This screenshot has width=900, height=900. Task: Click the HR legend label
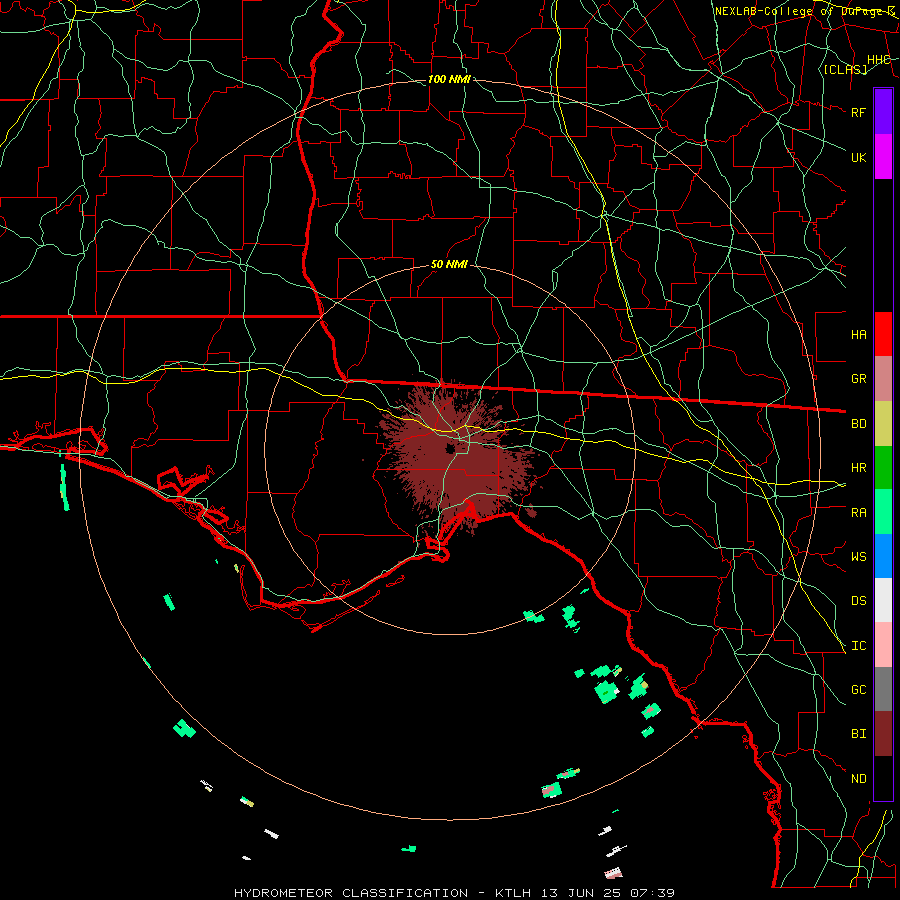pyautogui.click(x=858, y=468)
